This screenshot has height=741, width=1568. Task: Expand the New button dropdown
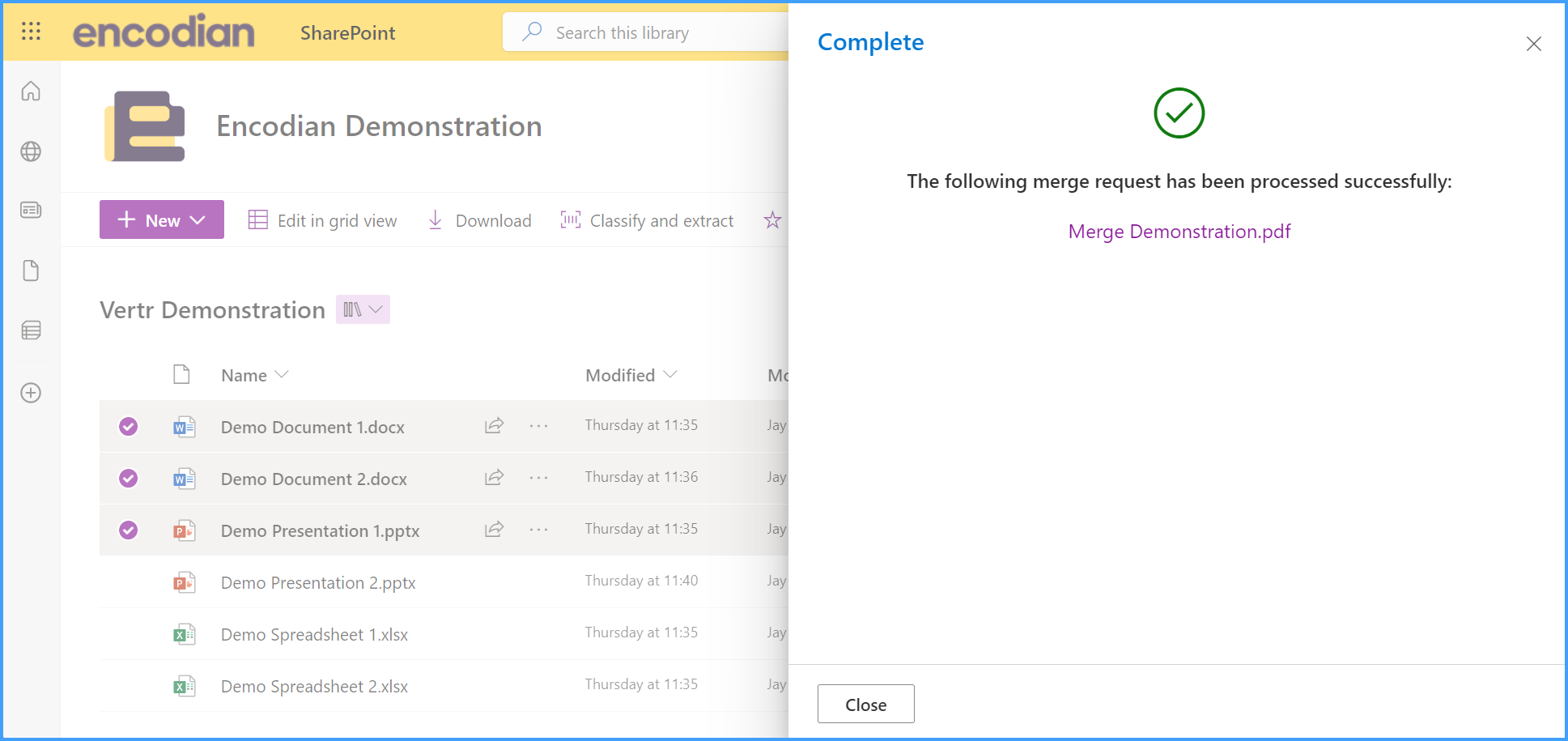pos(162,219)
